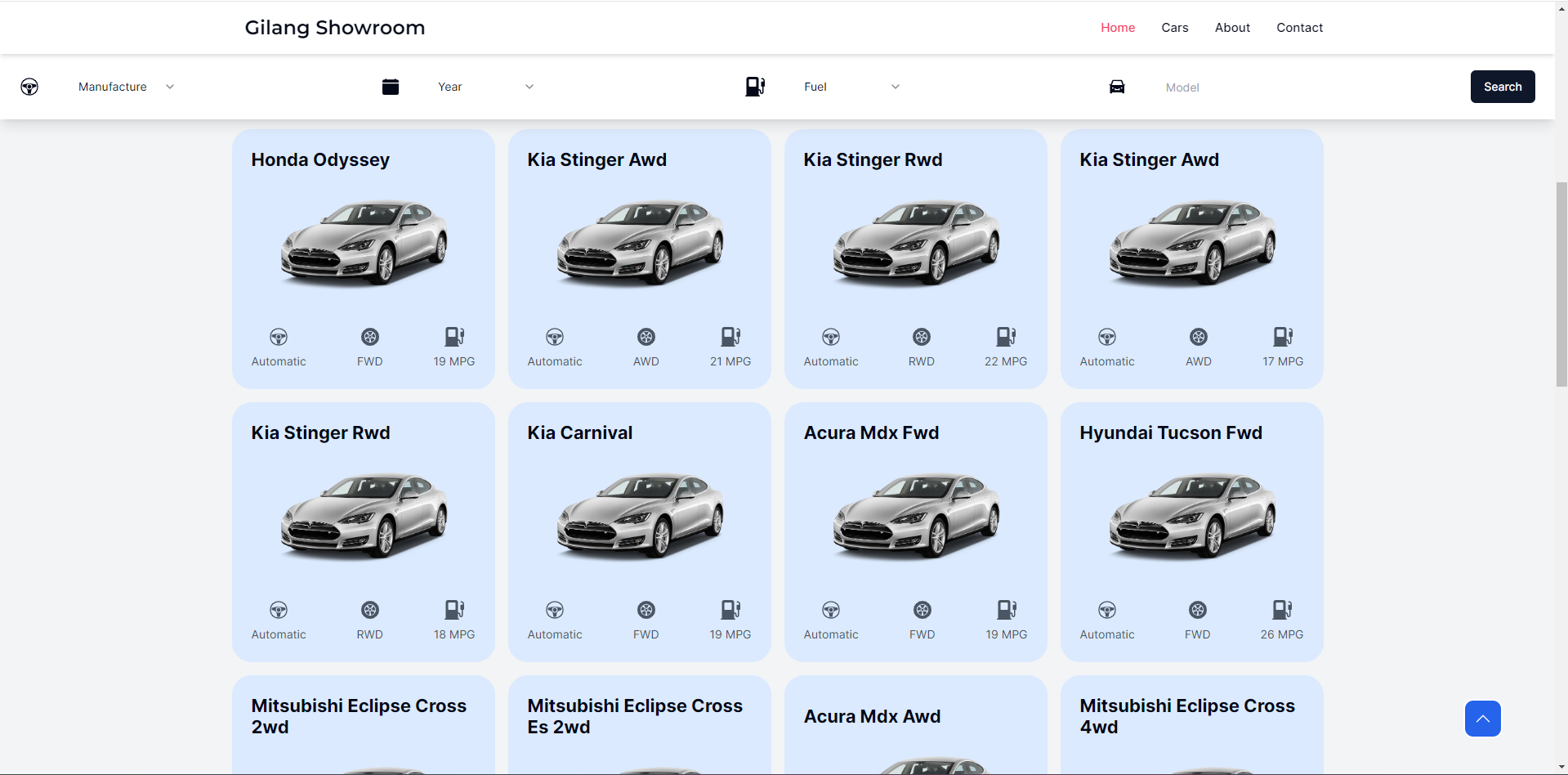Click the "26 MPG" label
1568x775 pixels.
pos(1282,634)
